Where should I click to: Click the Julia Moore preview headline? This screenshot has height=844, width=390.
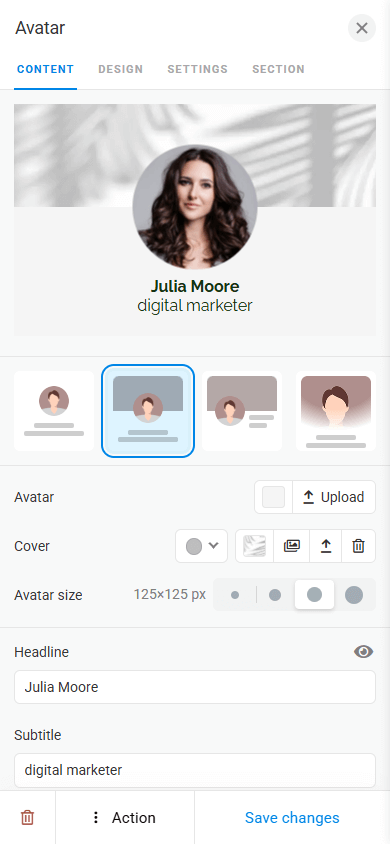(195, 286)
